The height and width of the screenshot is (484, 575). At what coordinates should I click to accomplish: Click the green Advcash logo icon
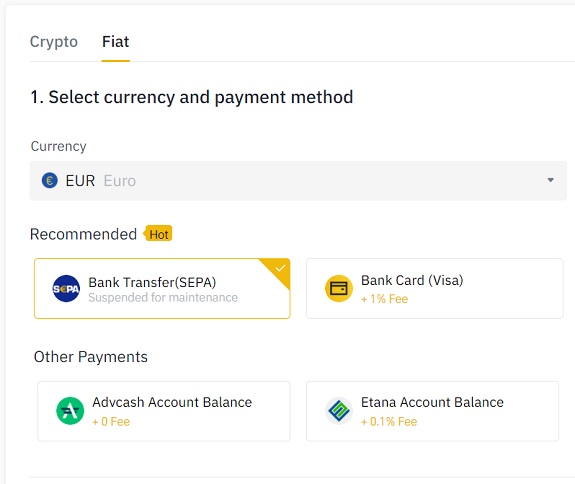(70, 411)
